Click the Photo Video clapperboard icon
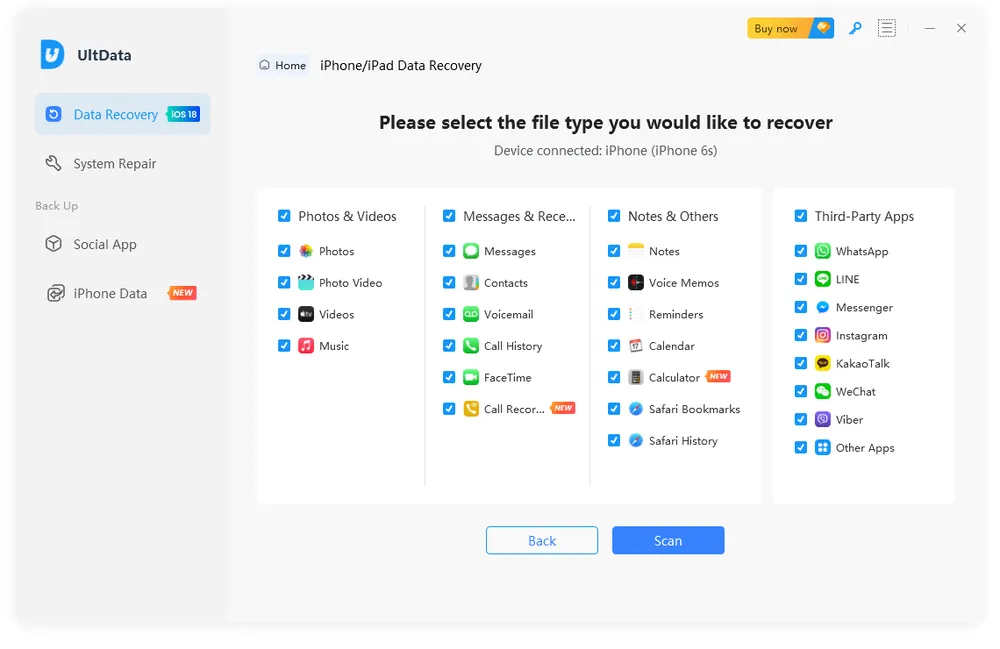This screenshot has width=1000, height=649. (306, 282)
